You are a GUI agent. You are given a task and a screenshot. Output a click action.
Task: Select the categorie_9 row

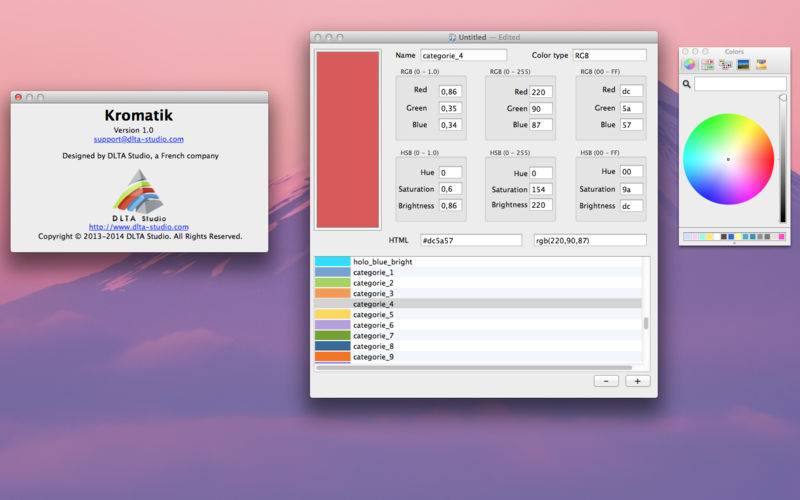[x=478, y=357]
